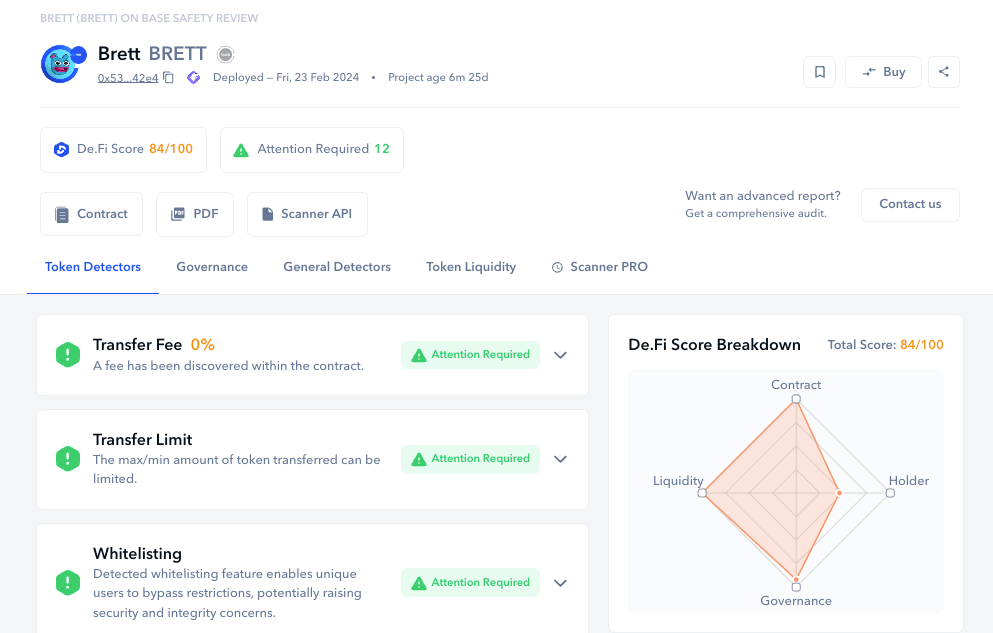Click the Brett token avatar

[x=61, y=64]
